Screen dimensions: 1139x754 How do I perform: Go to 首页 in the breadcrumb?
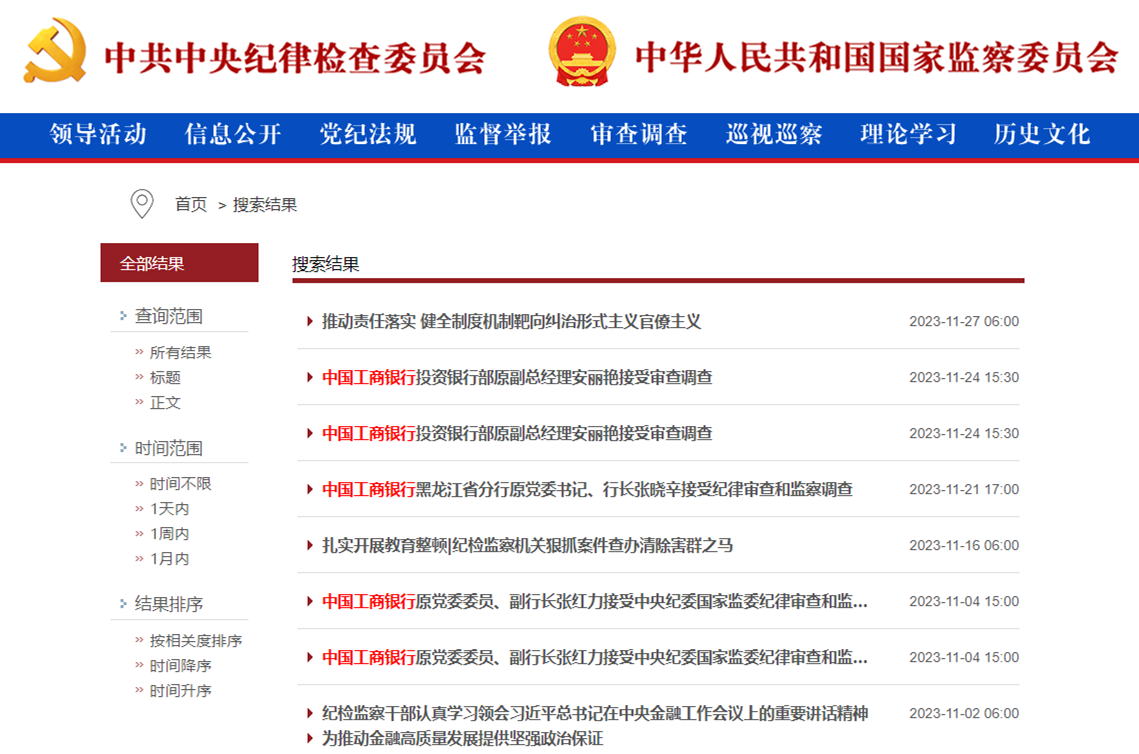[x=191, y=205]
